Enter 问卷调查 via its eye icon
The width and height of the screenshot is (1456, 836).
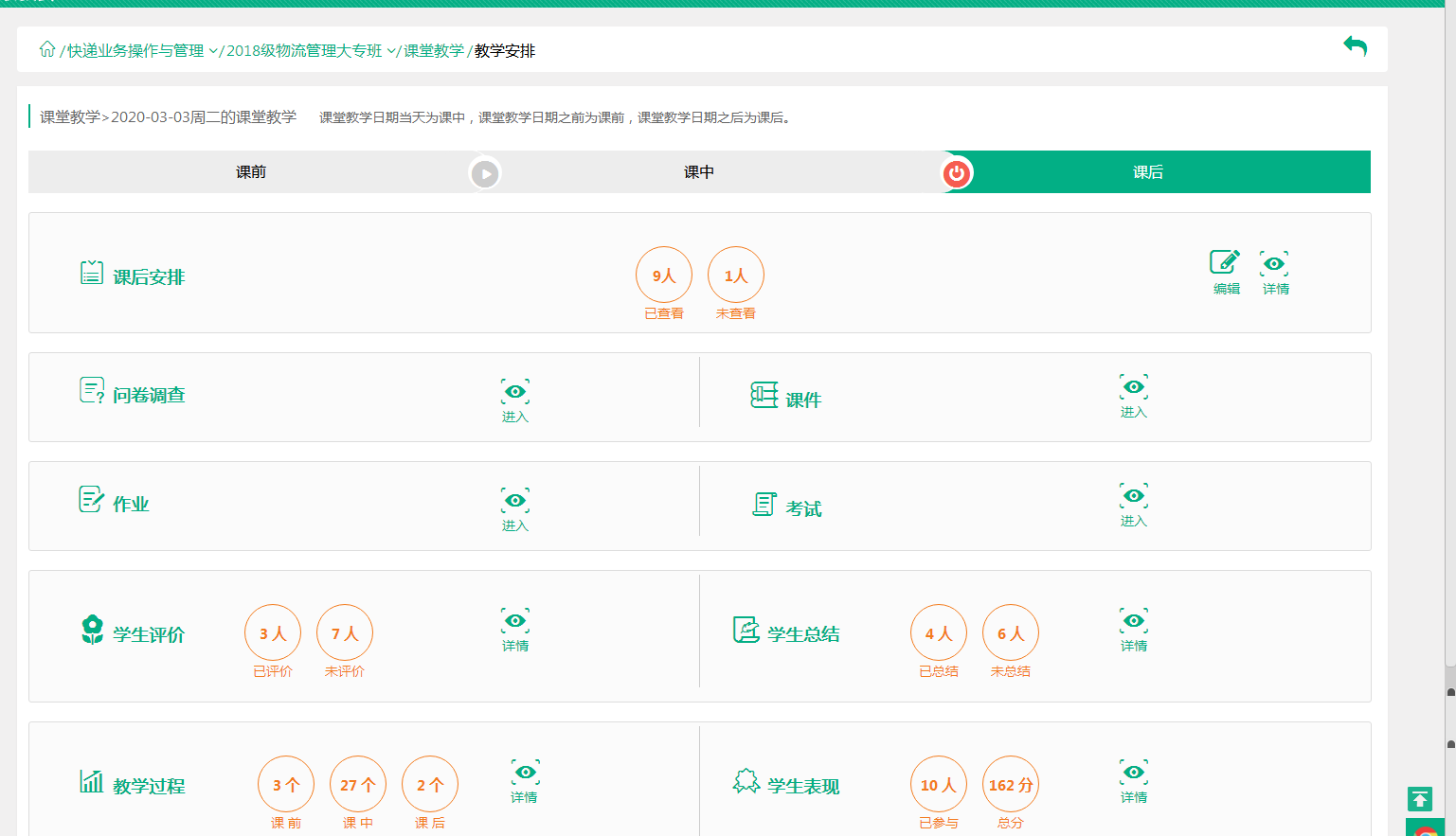tap(514, 392)
